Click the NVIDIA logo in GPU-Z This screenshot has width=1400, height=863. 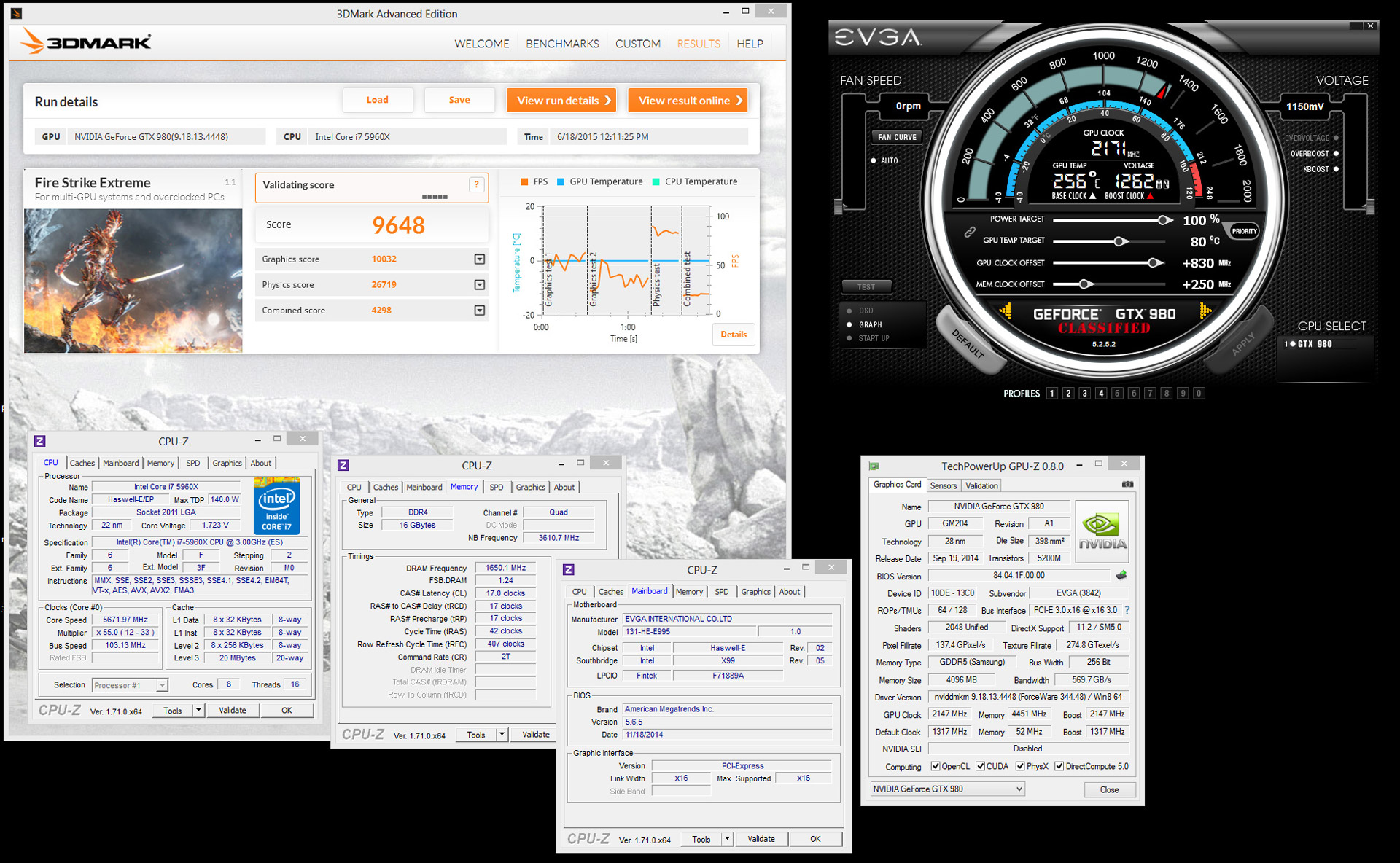click(x=1102, y=531)
